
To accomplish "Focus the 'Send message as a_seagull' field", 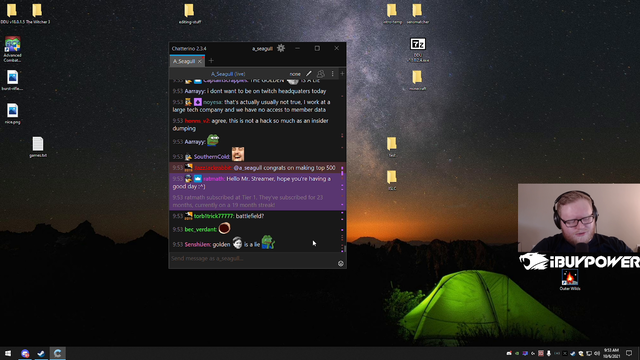I will pos(253,258).
